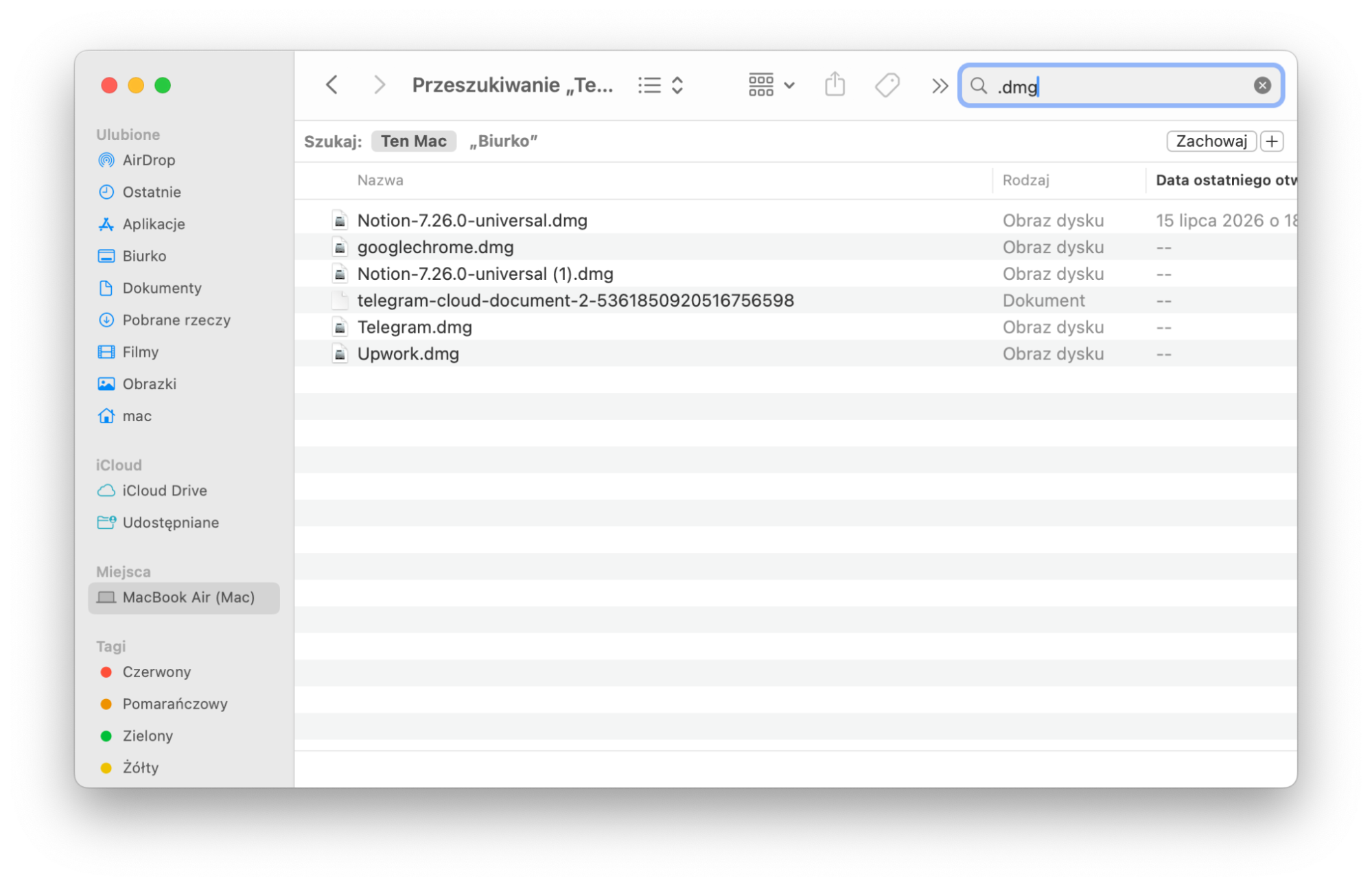Sort by the Rodzaj column header
1372x887 pixels.
1025,180
